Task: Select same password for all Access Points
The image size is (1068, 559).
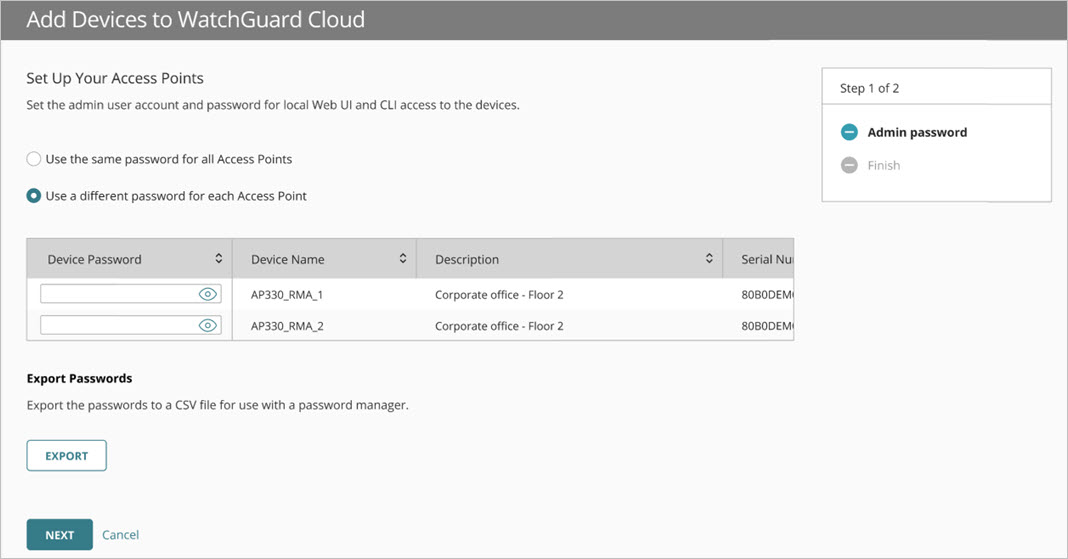Action: pyautogui.click(x=34, y=159)
